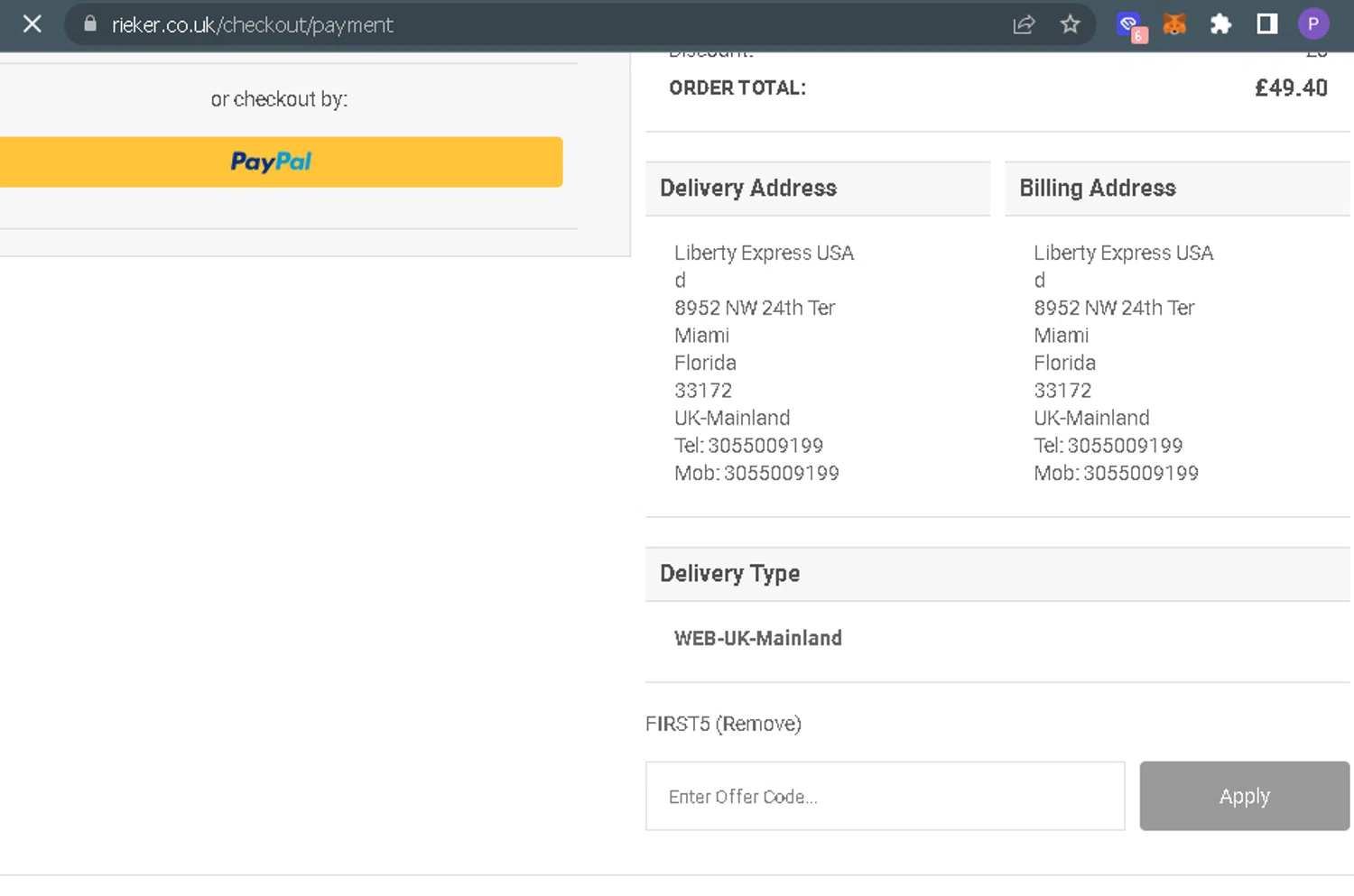Open the MetaMask fox extension
Viewport: 1354px width, 896px height.
point(1174,24)
